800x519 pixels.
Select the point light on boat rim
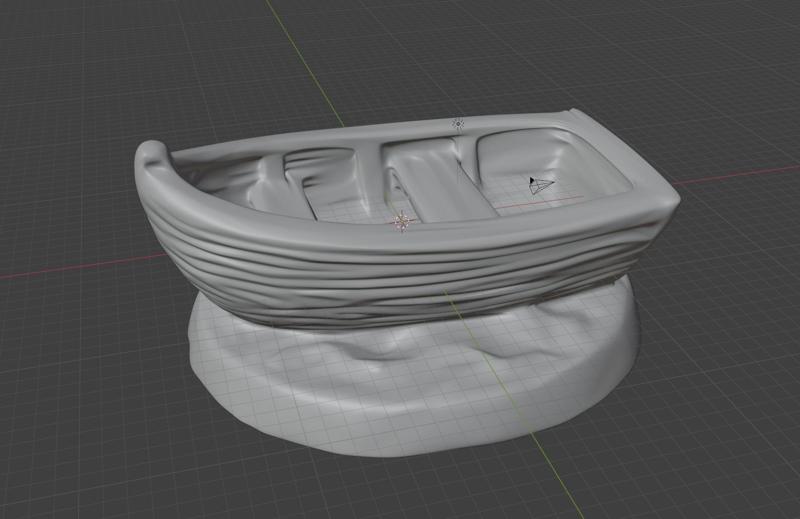click(458, 124)
